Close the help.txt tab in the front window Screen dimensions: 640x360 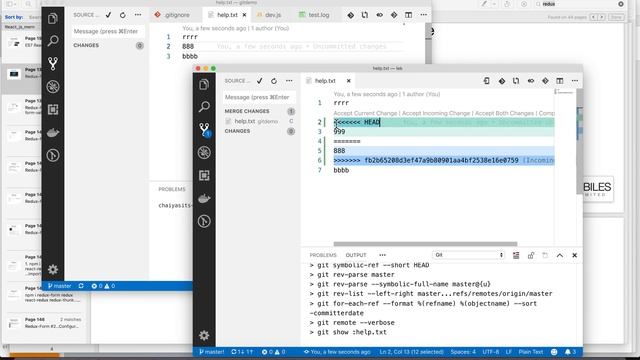coord(349,81)
